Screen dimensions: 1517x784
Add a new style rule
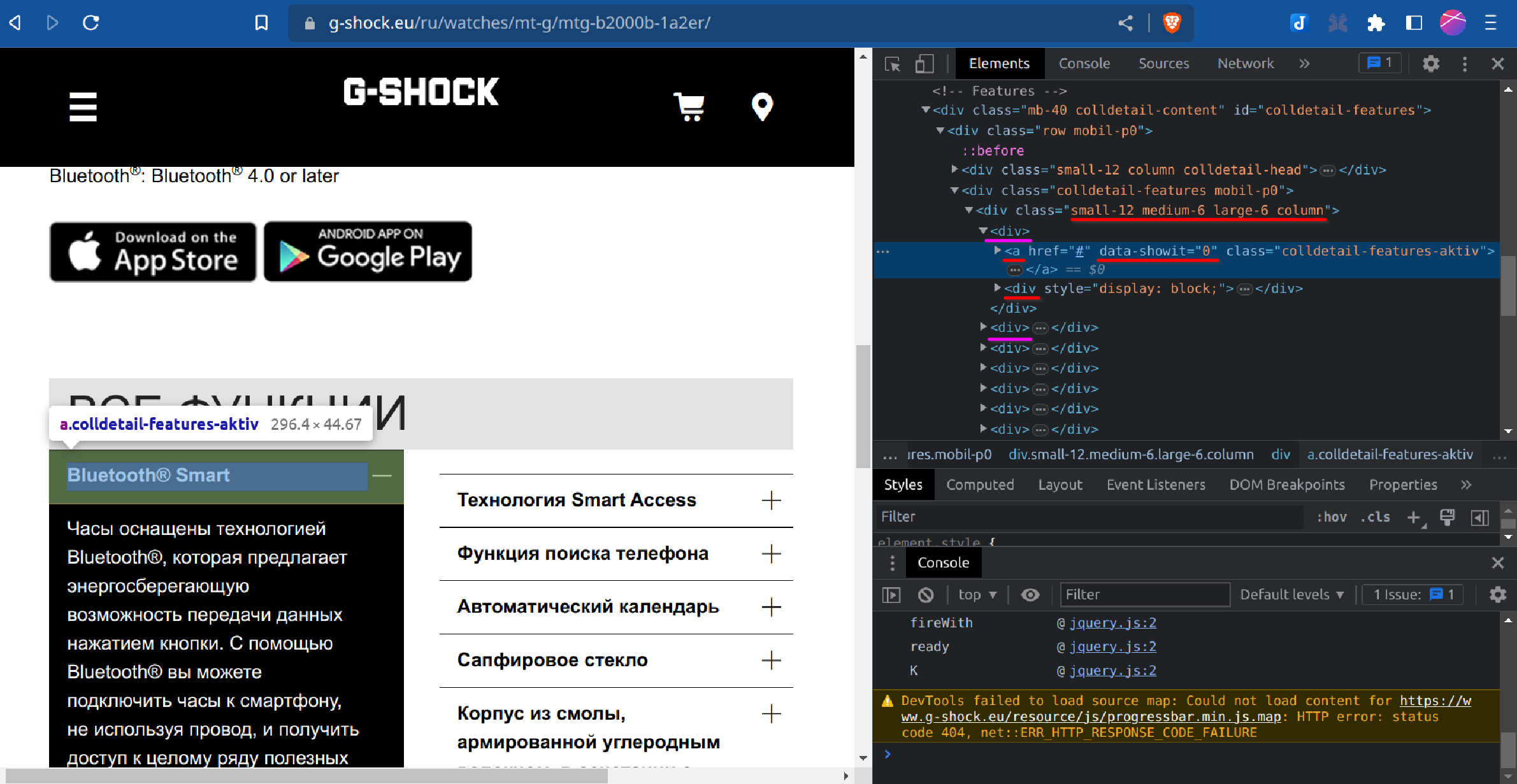[x=1414, y=517]
